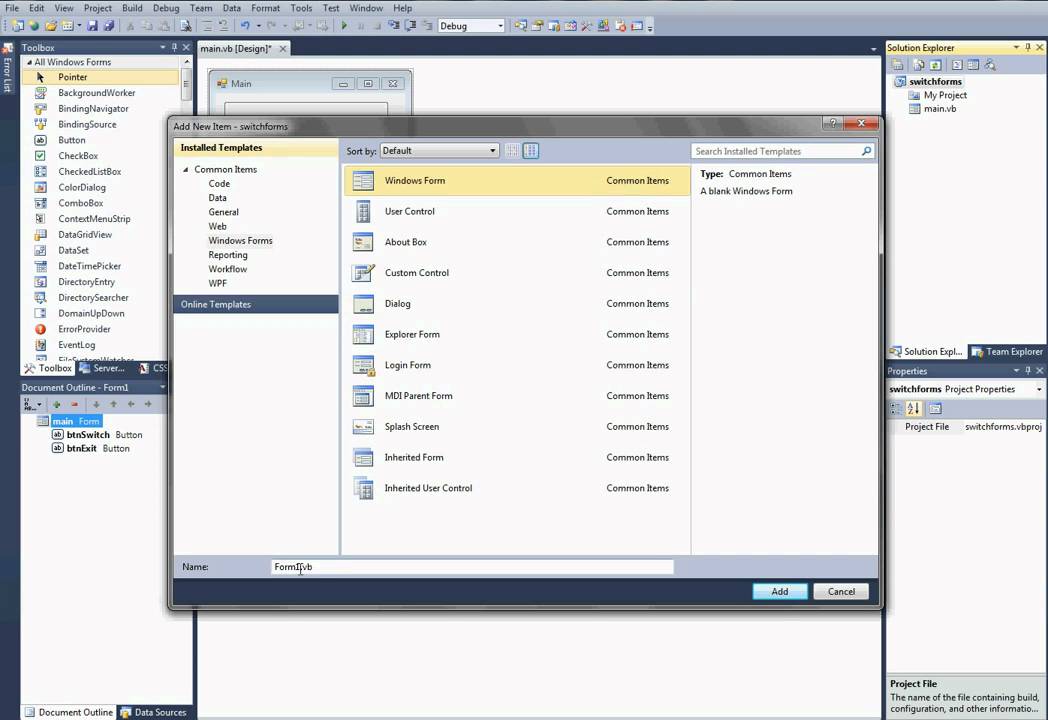Click the Open File folder icon
The width and height of the screenshot is (1048, 720).
point(51,25)
